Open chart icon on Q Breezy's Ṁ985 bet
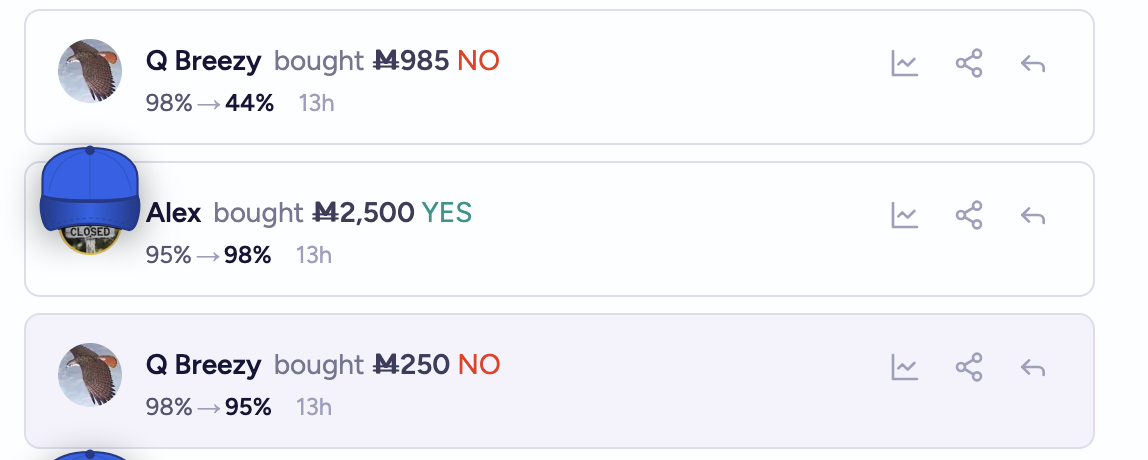Image resolution: width=1148 pixels, height=460 pixels. (x=904, y=65)
